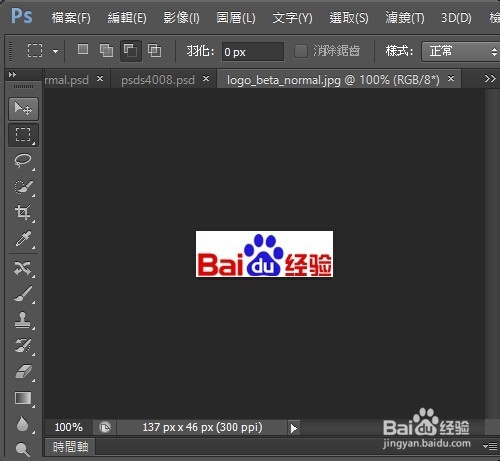Open status bar info menu arrow

(293, 428)
